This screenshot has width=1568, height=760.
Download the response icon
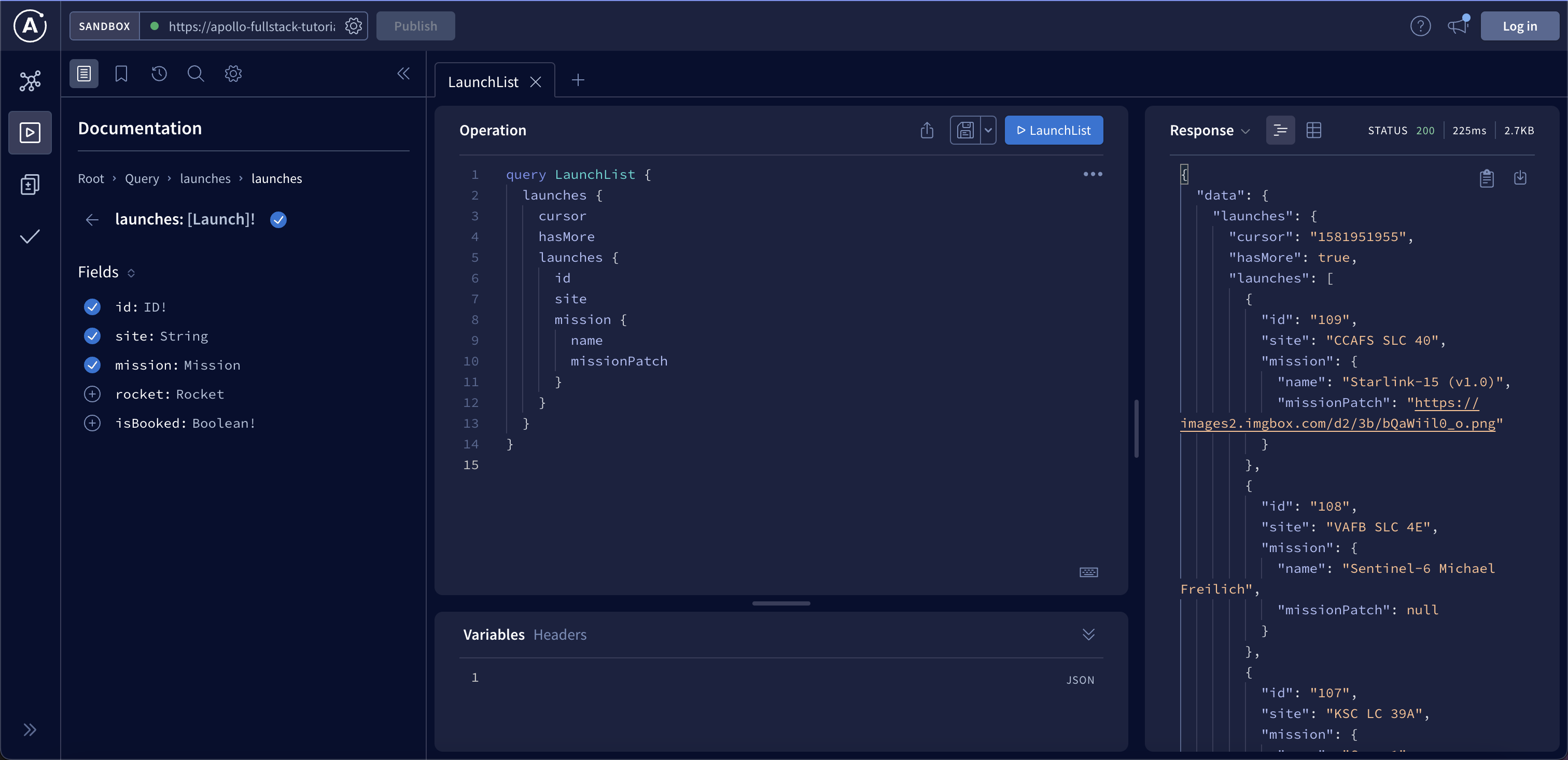(1520, 178)
